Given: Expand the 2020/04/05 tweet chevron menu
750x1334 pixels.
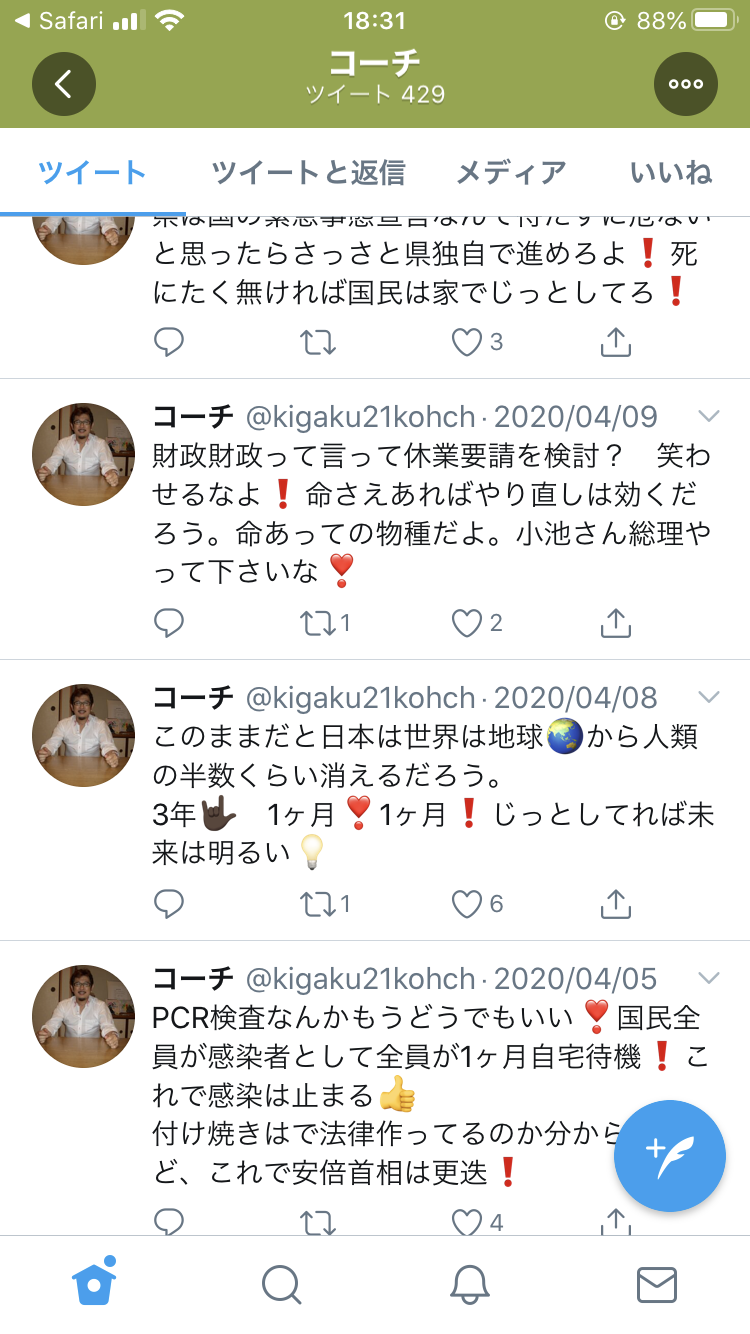Looking at the screenshot, I should (708, 978).
